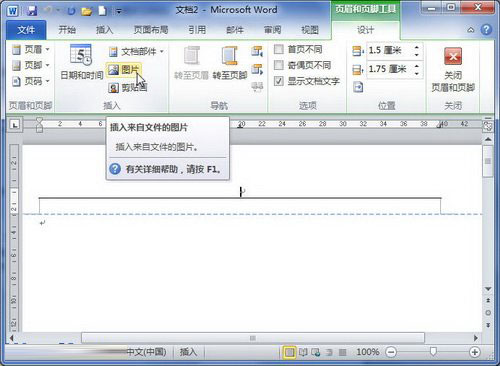This screenshot has width=500, height=366.
Task: Click zoom in plus button
Action: point(474,352)
